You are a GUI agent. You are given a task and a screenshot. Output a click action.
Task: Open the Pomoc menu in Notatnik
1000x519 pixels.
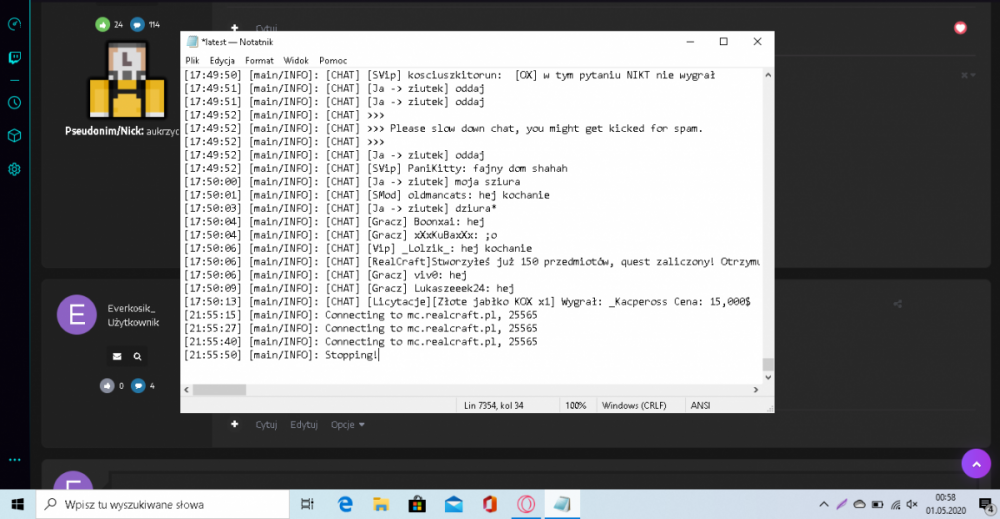(x=333, y=61)
